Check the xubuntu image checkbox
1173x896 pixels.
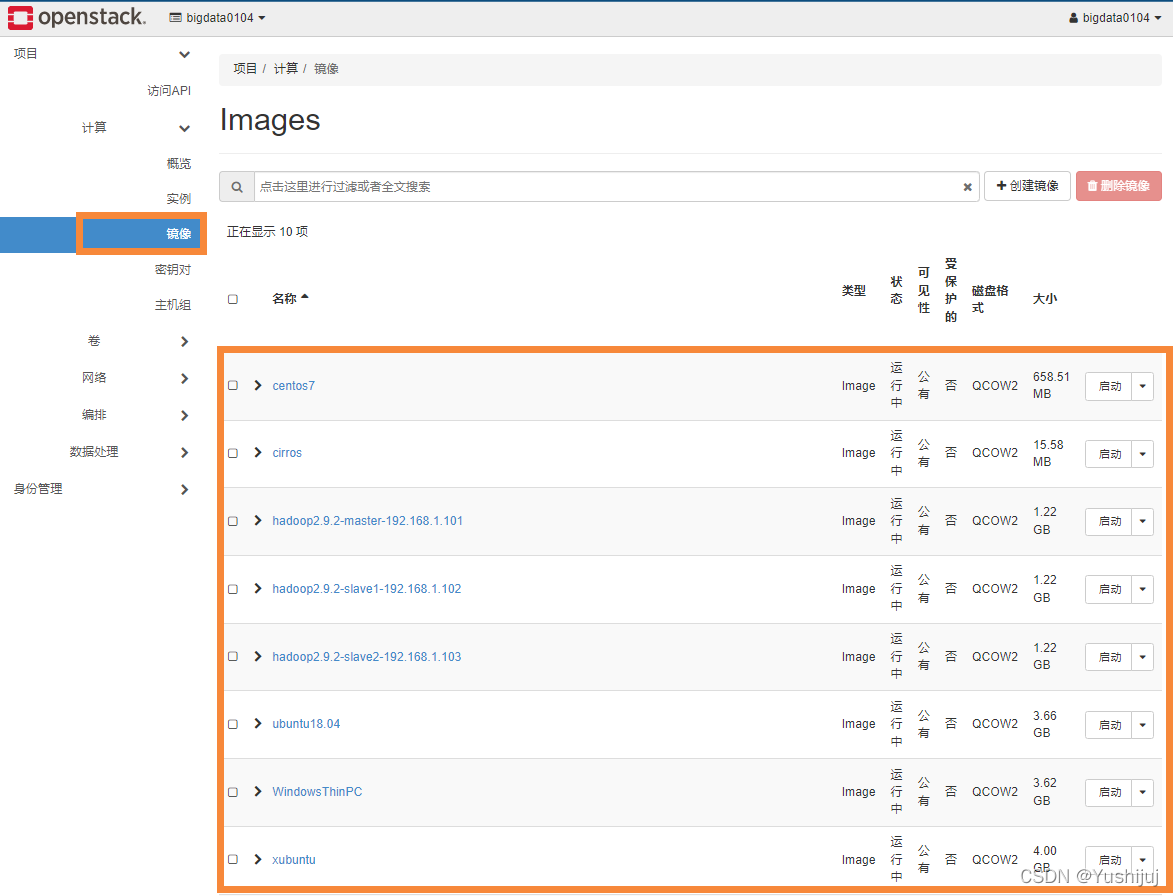point(233,859)
